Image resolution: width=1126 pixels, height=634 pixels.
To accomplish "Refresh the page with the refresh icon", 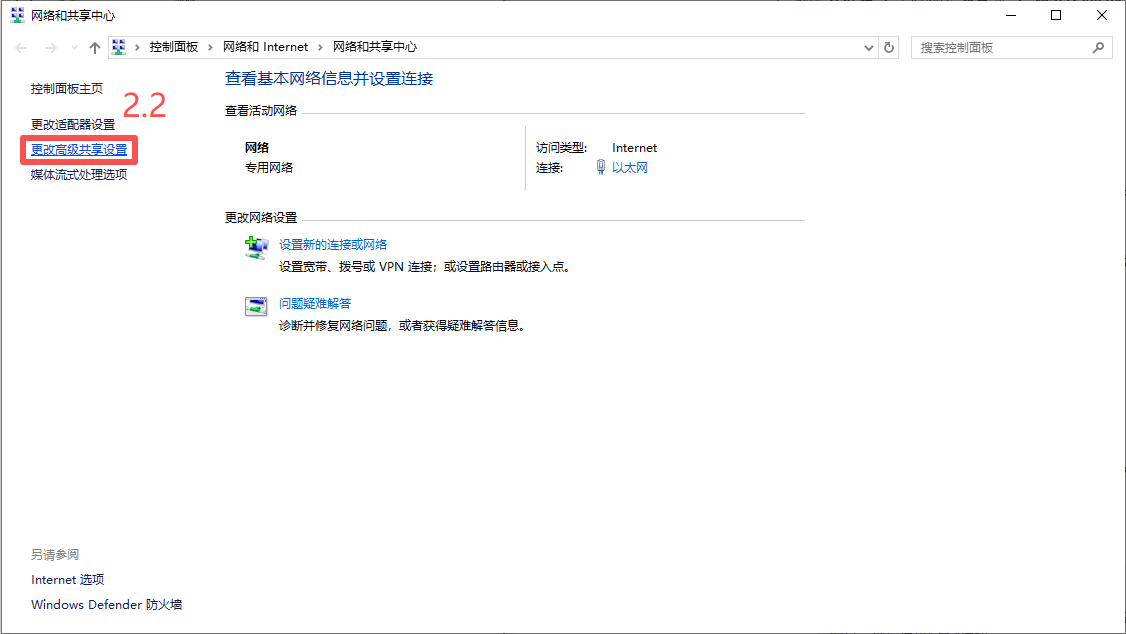I will [889, 48].
